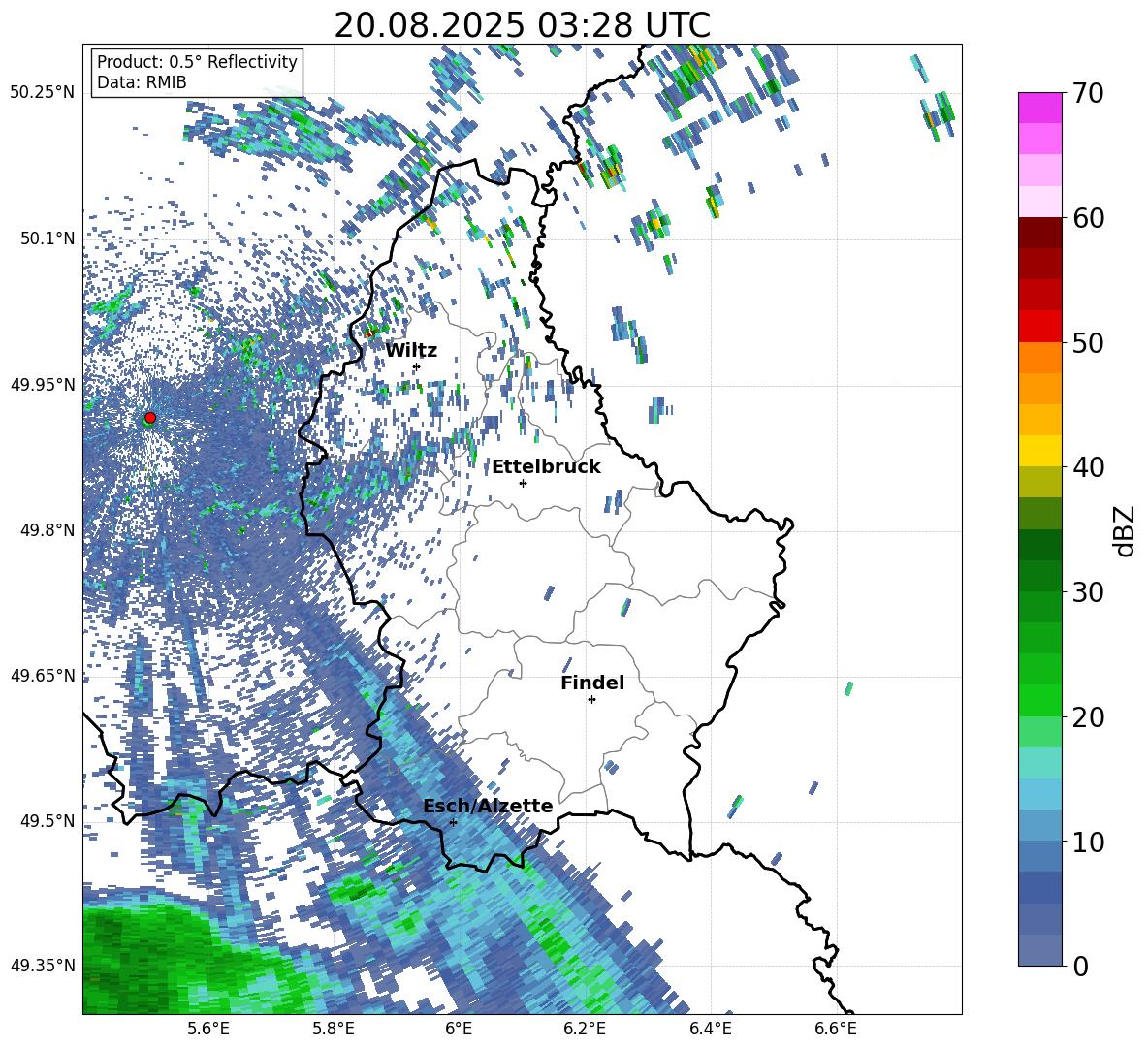Click the 10 tick on colorbar
Screen dimensions: 1148x1048
tap(1088, 842)
